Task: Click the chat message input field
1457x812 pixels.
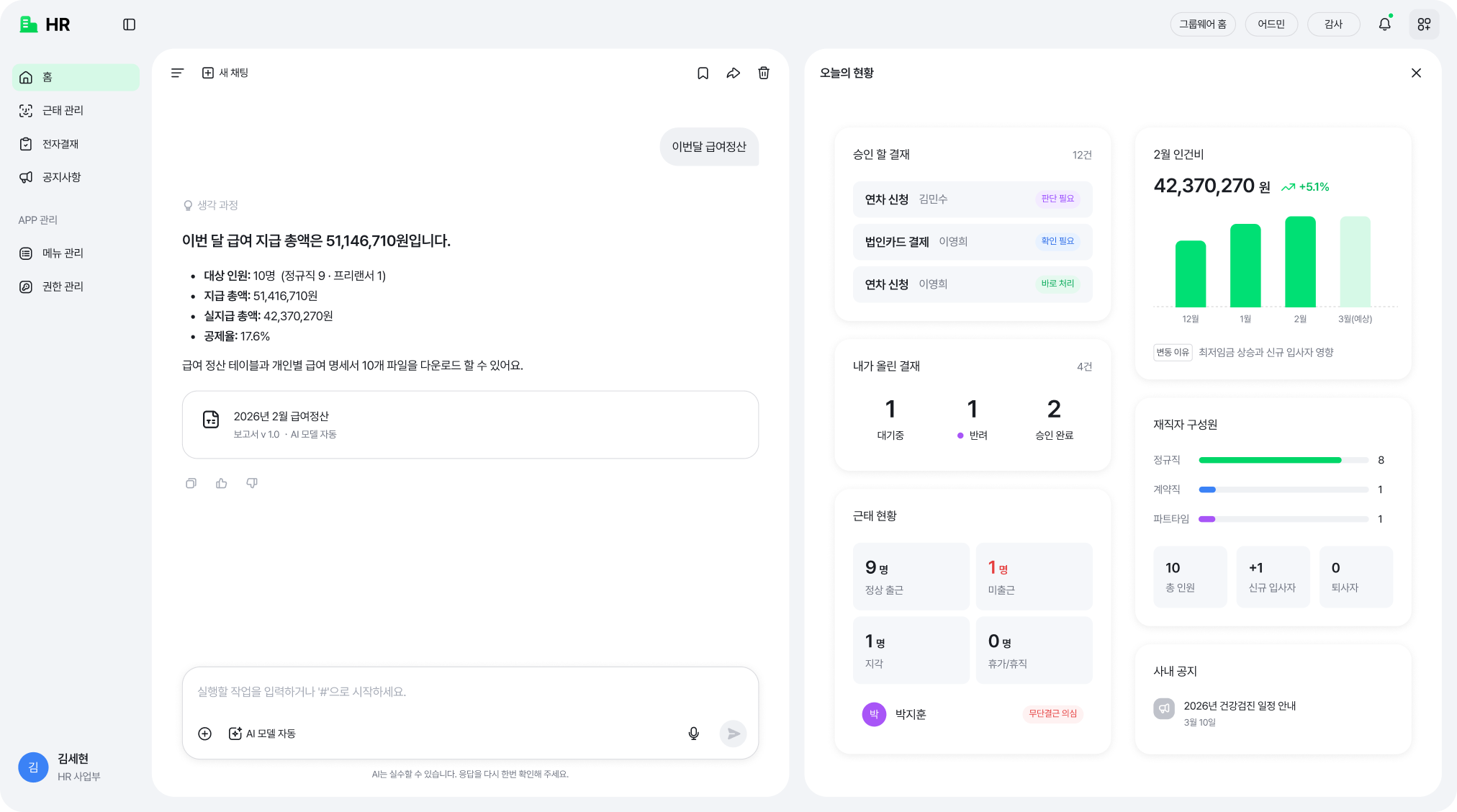Action: (x=470, y=692)
